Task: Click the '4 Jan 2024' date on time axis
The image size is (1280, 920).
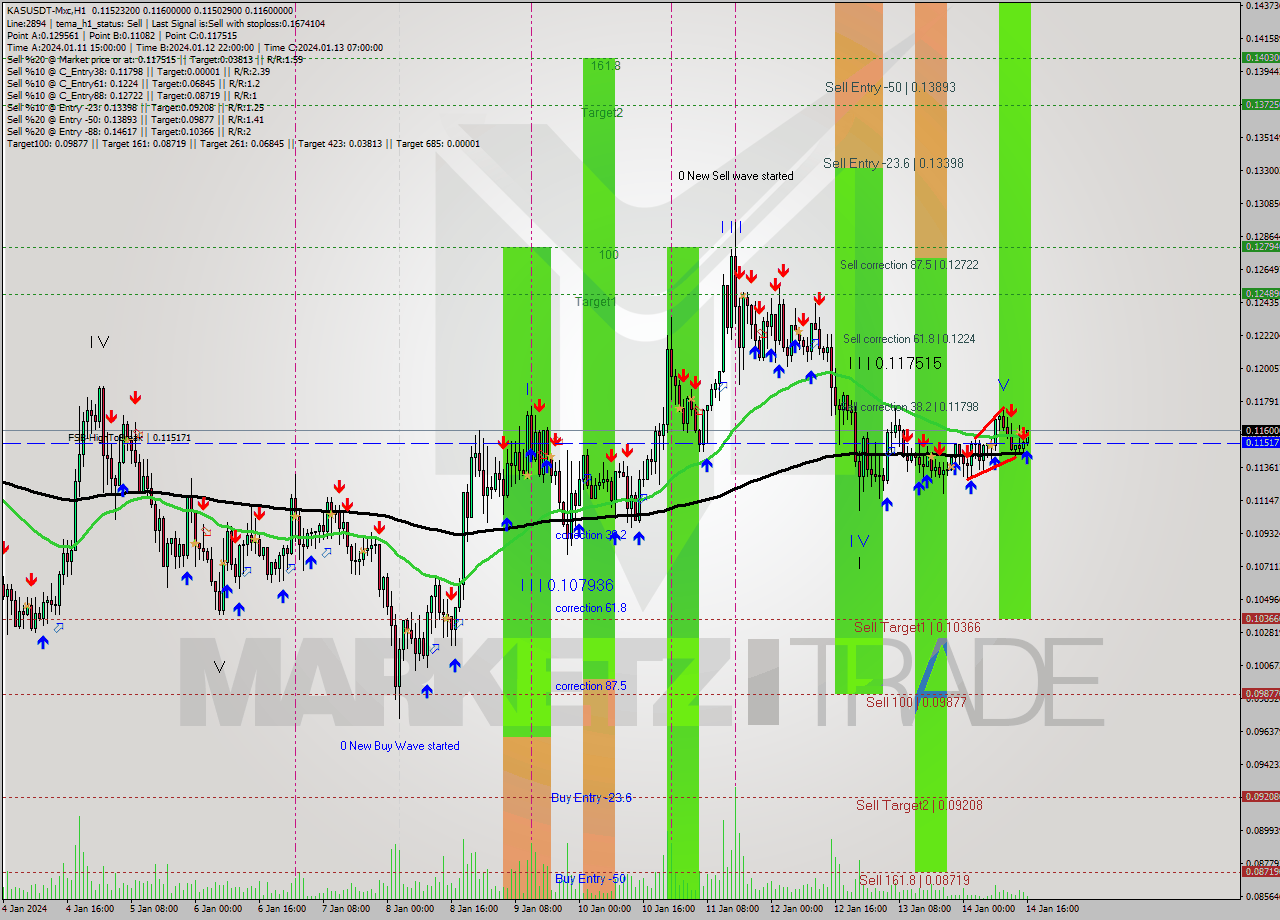Action: (24, 909)
